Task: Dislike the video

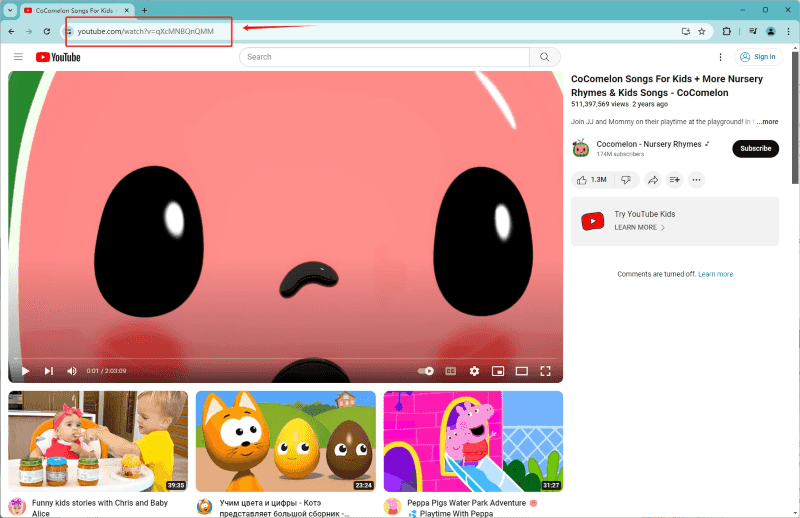Action: [x=626, y=180]
